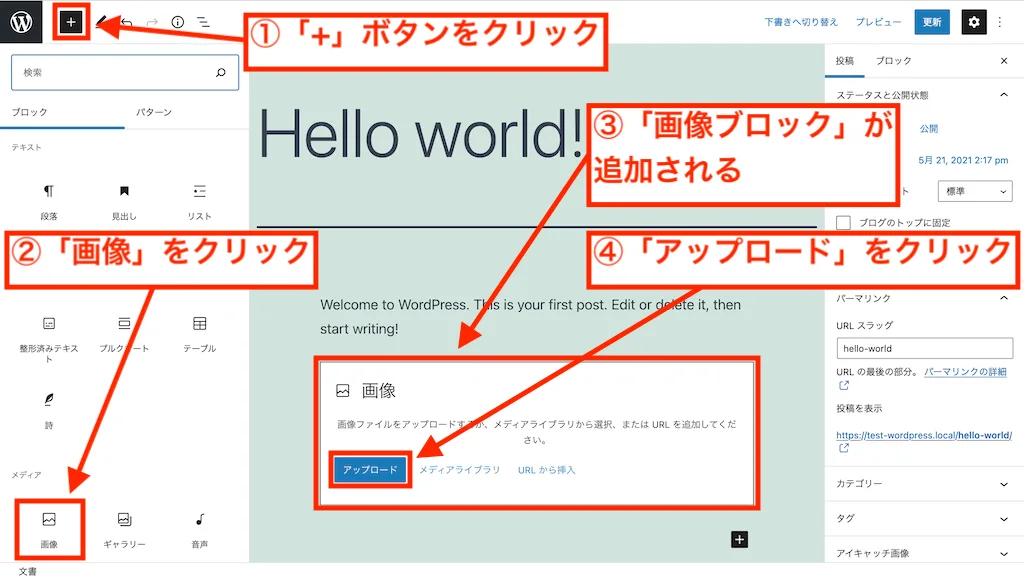The width and height of the screenshot is (1024, 580).
Task: Collapse the パーマリンク panel
Action: [x=920, y=297]
